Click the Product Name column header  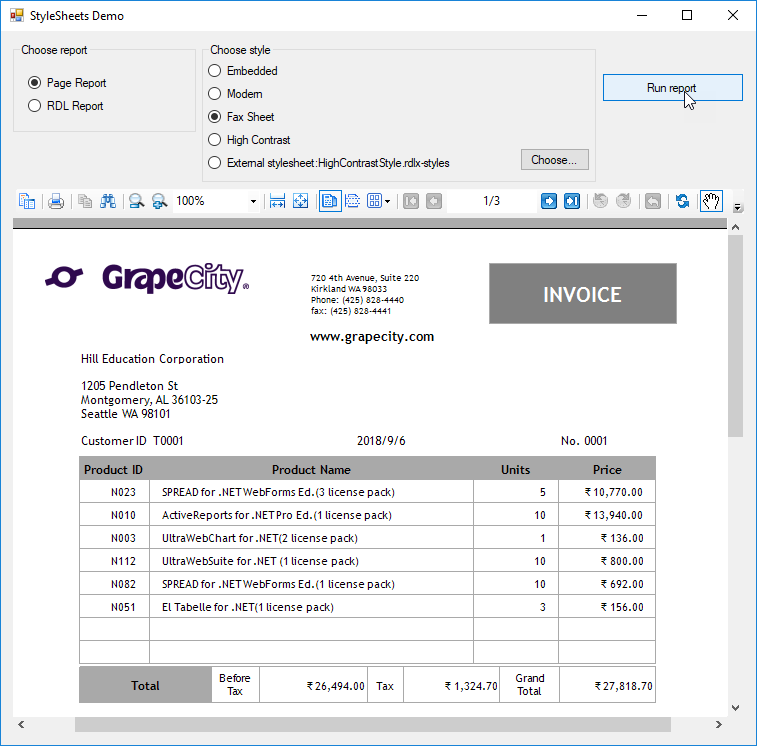coord(311,470)
